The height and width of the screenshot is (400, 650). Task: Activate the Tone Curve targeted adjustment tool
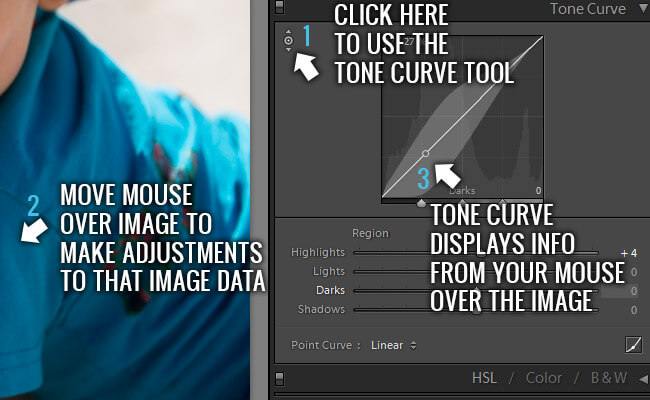click(x=288, y=41)
